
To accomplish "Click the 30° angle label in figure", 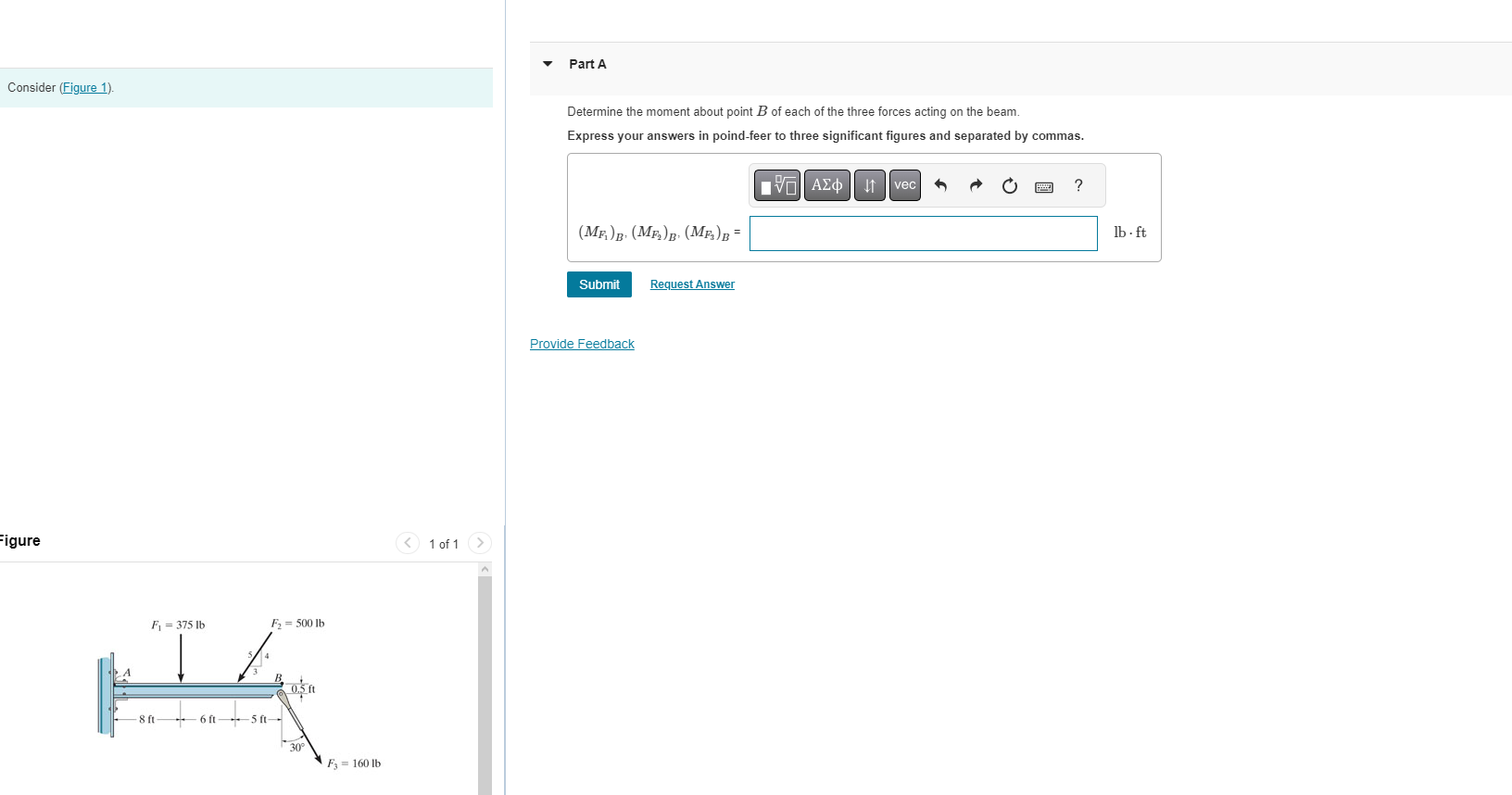I will pos(296,747).
